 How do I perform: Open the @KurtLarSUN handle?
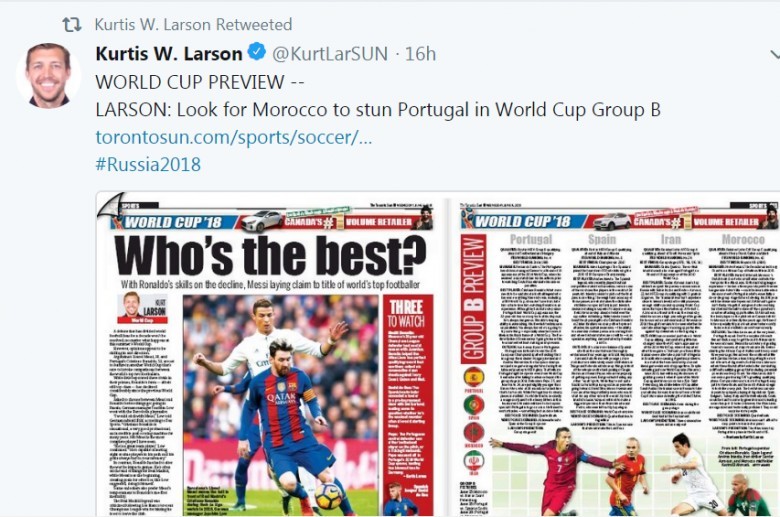point(330,53)
